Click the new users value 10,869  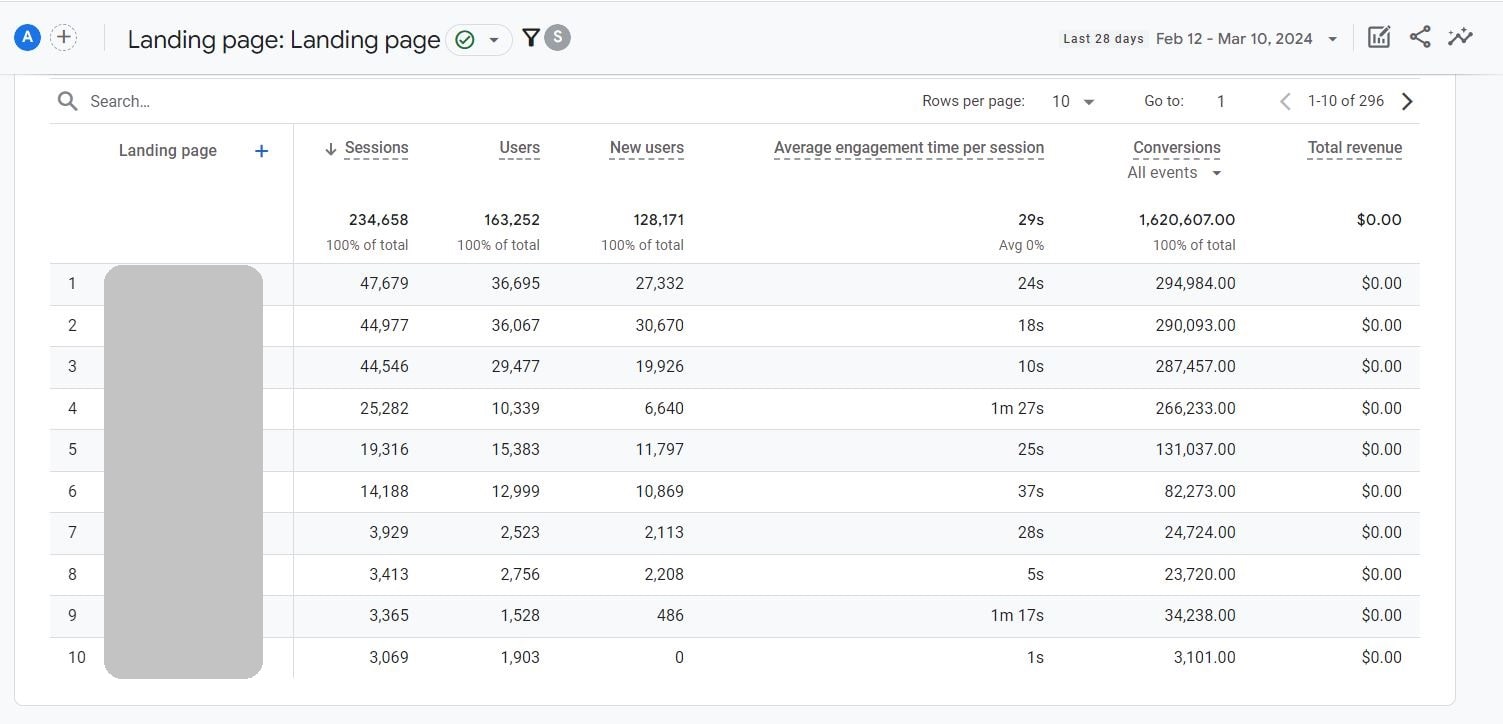coord(659,492)
